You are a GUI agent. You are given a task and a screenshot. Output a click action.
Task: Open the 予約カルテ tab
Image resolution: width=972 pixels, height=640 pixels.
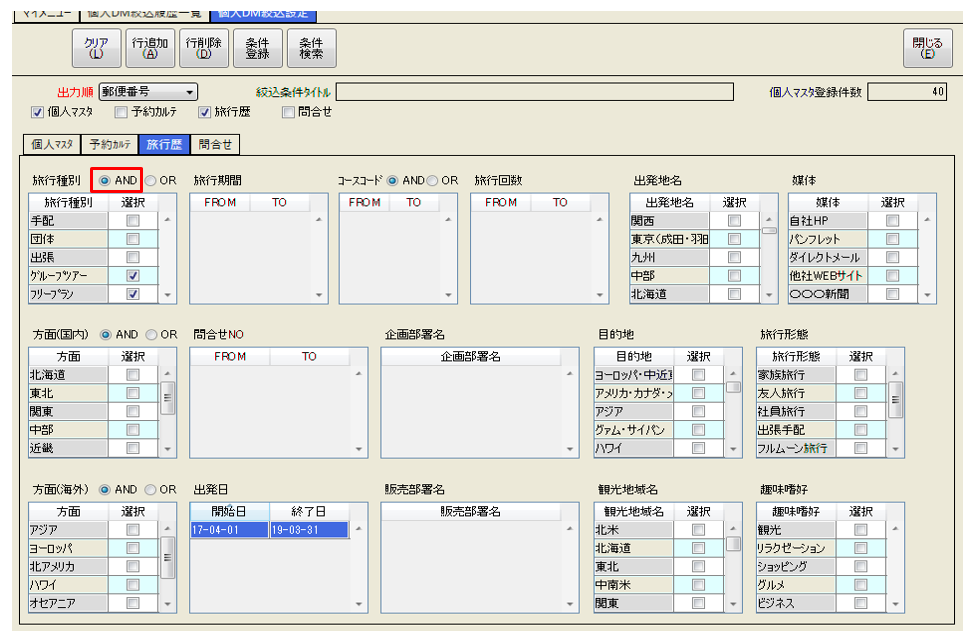[110, 144]
